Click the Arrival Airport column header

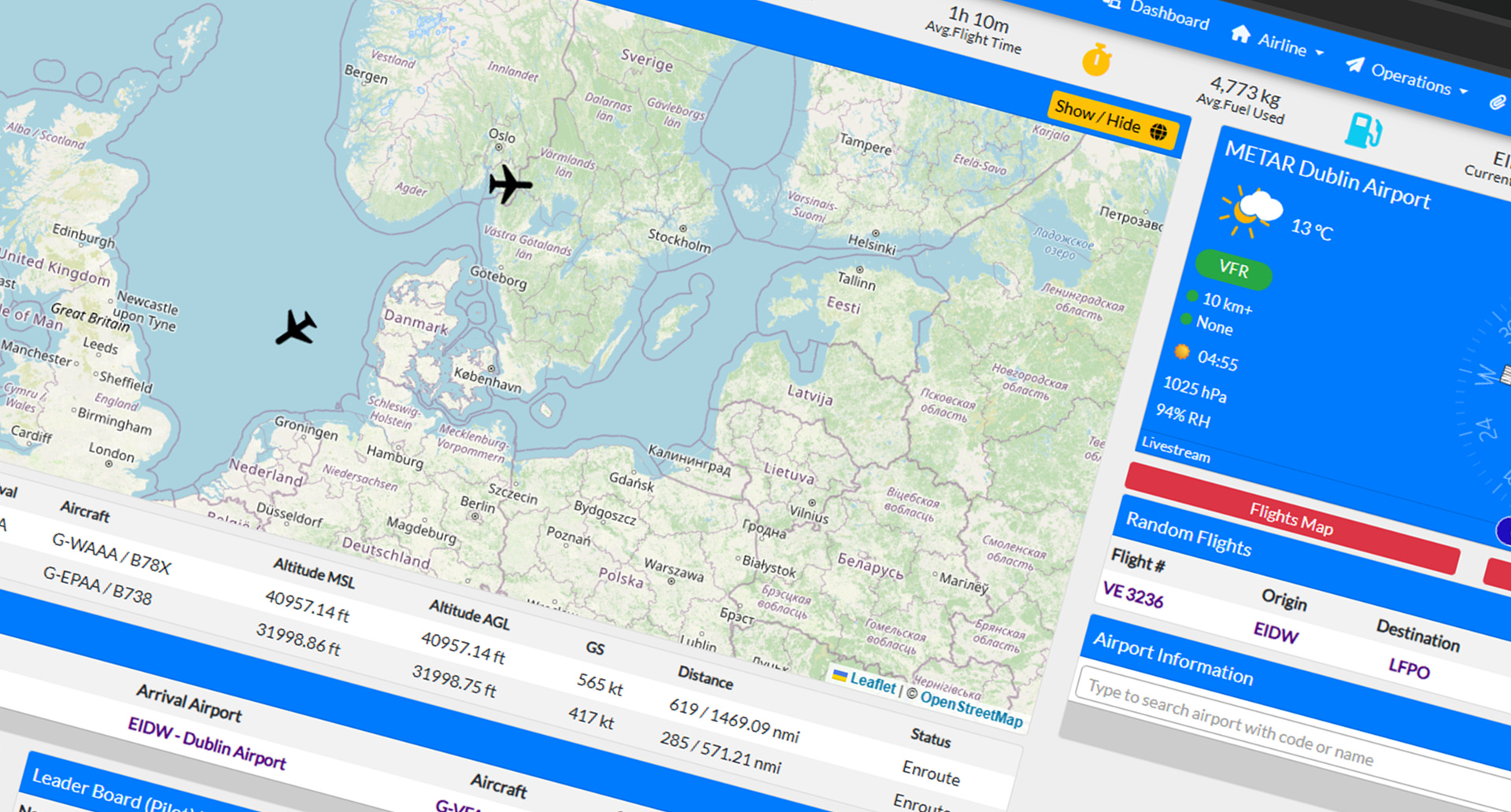point(189,703)
